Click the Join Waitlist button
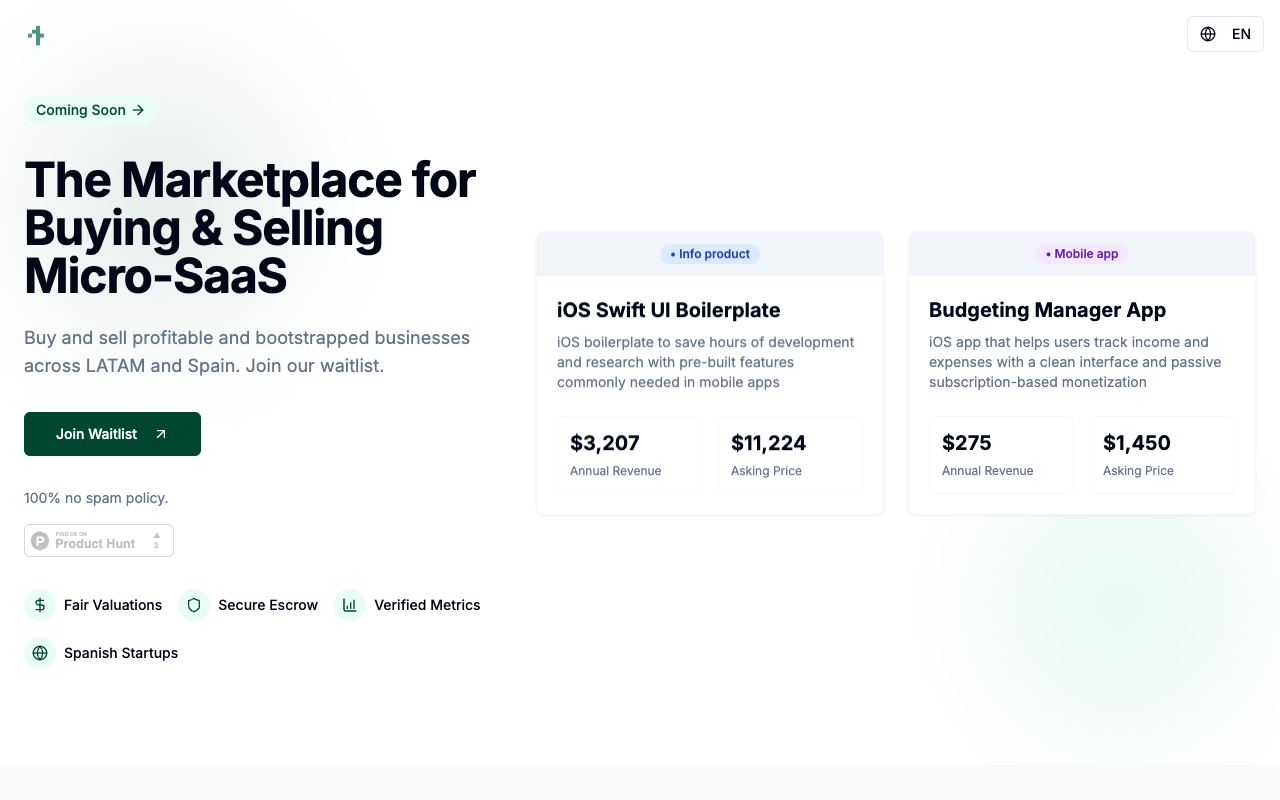1280x800 pixels. click(112, 434)
